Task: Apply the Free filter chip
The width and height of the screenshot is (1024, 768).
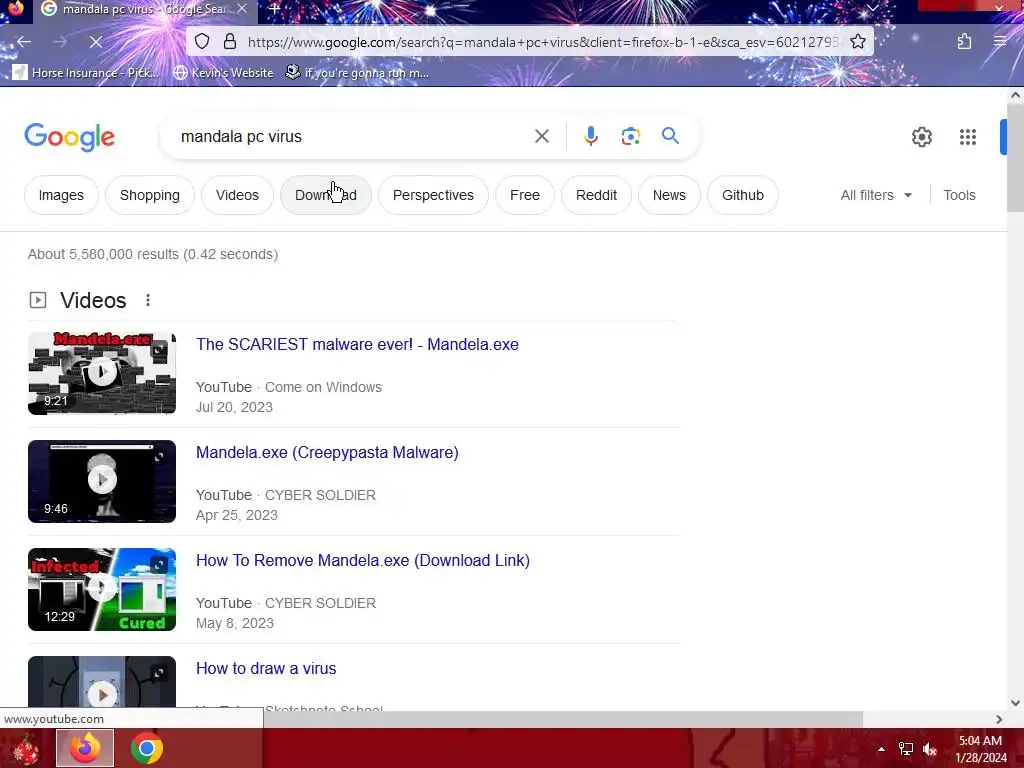Action: pos(525,195)
